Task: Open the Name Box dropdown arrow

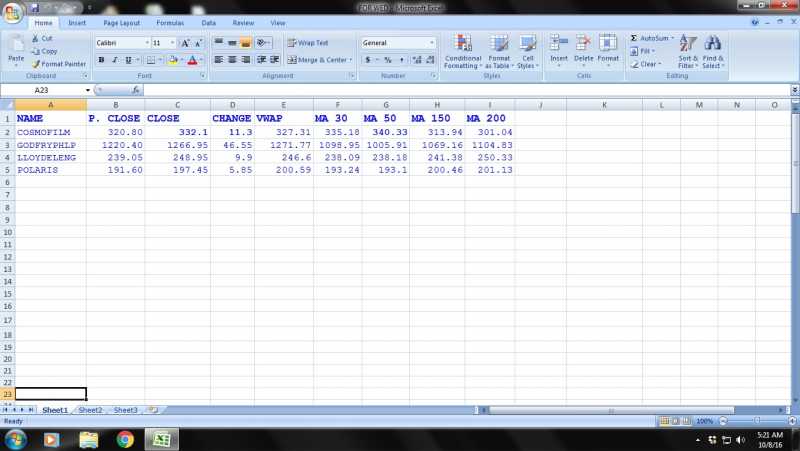Action: click(86, 90)
